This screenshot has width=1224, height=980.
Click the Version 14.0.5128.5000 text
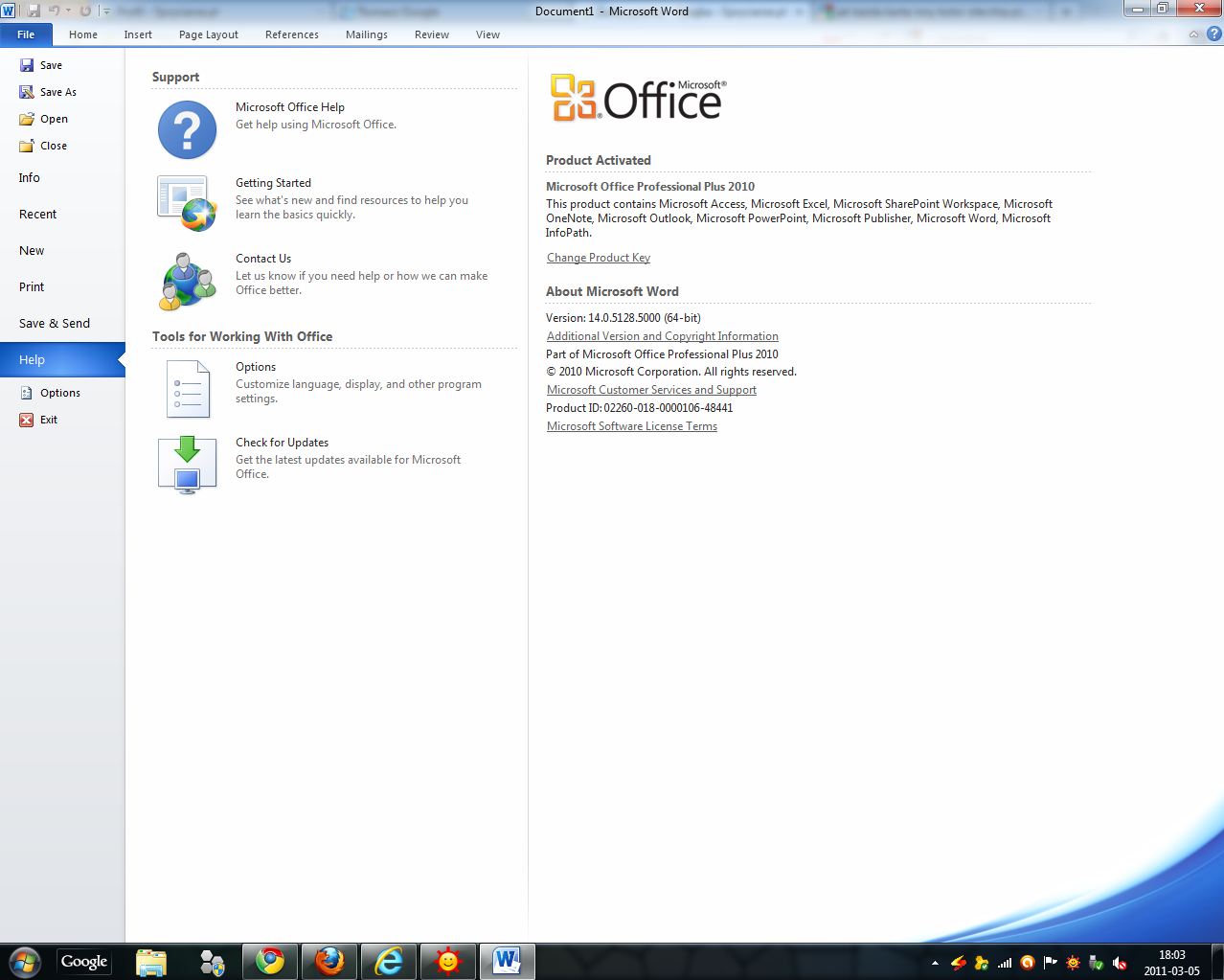pos(623,318)
